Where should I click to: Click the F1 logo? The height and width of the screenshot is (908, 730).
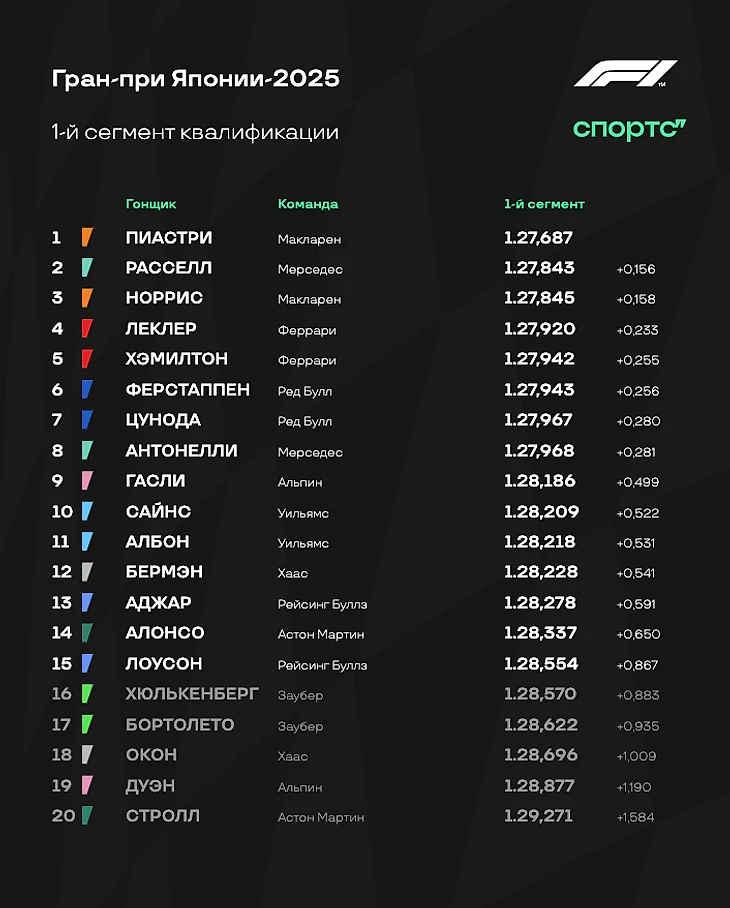[x=625, y=74]
